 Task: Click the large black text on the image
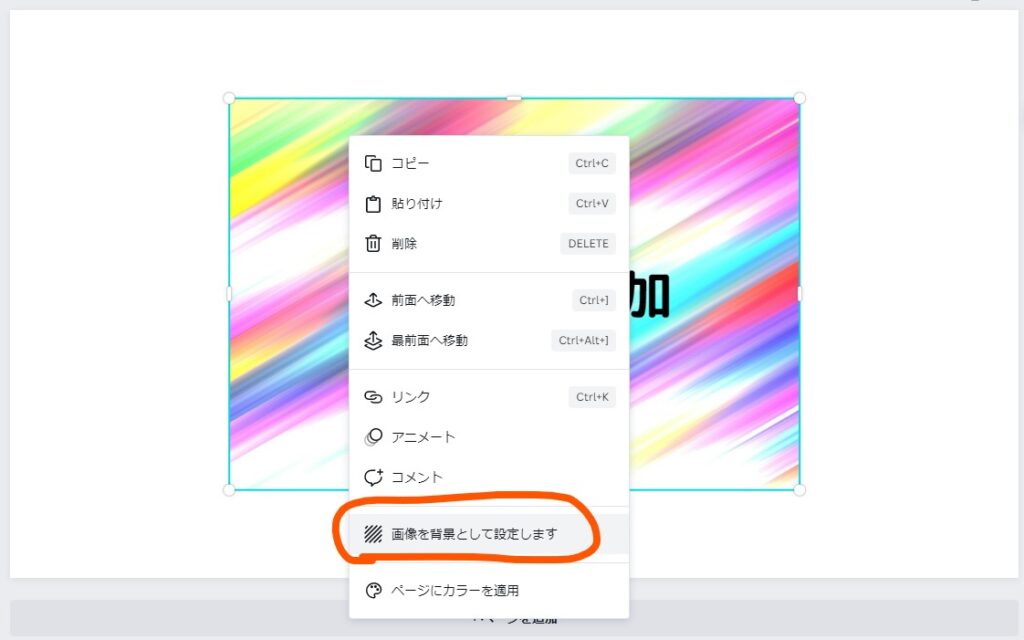649,296
